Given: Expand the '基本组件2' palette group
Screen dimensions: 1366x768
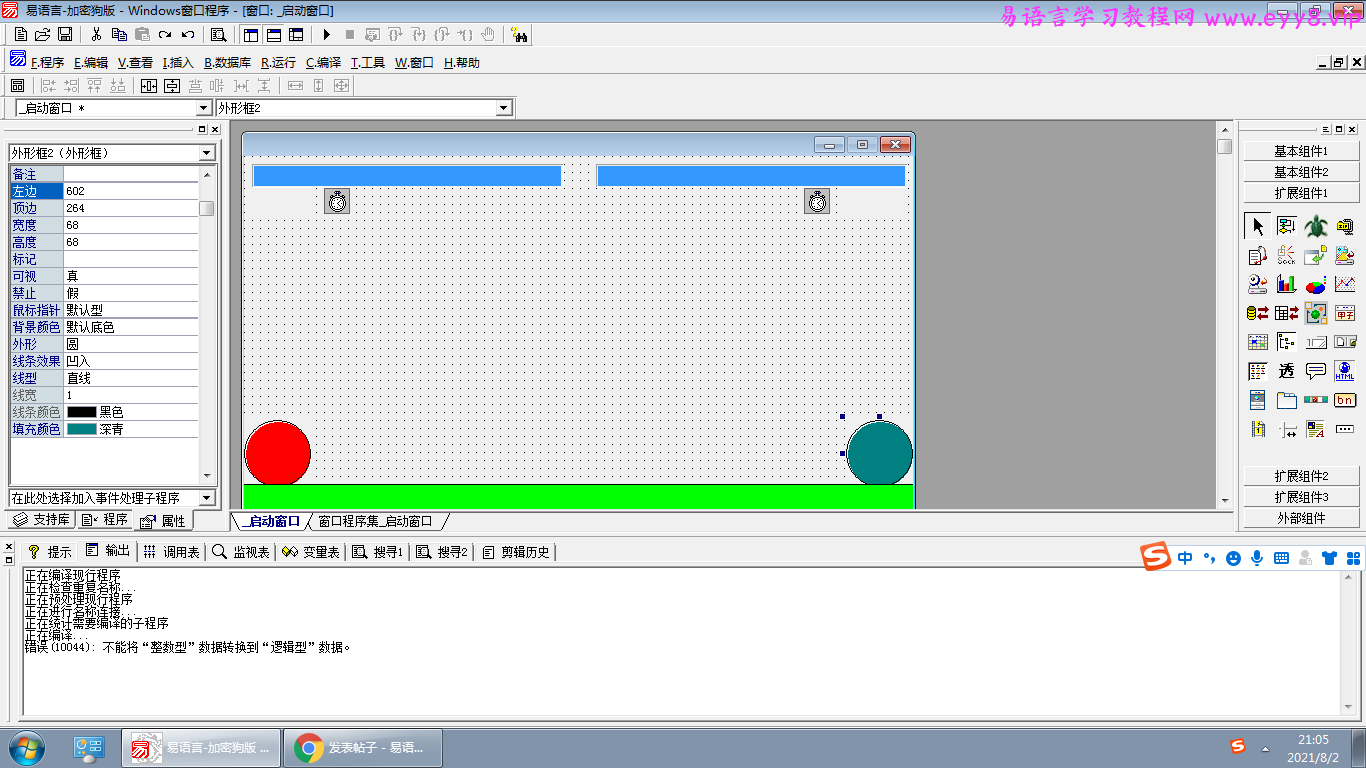Looking at the screenshot, I should (x=1301, y=172).
